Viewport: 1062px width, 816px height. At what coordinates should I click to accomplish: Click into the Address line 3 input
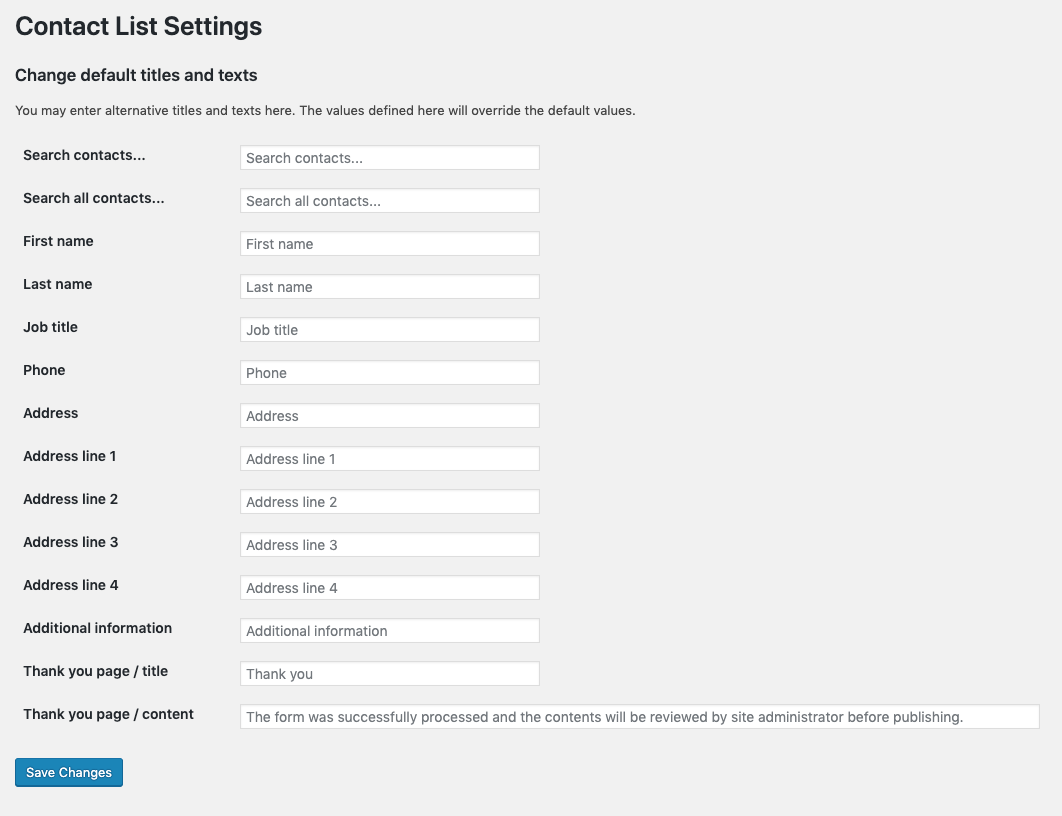pyautogui.click(x=389, y=545)
